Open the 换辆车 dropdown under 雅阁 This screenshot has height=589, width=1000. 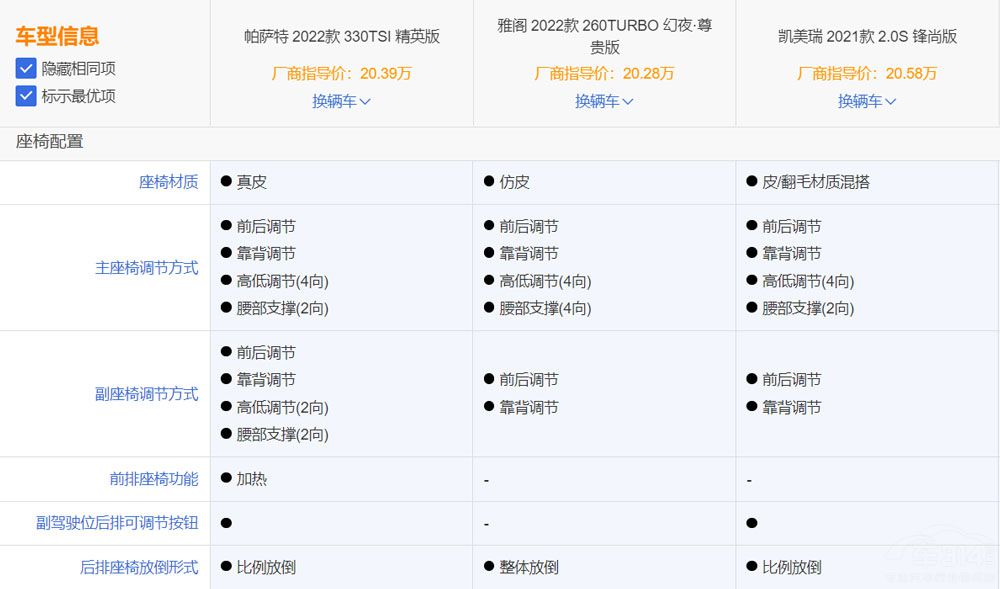pos(603,101)
